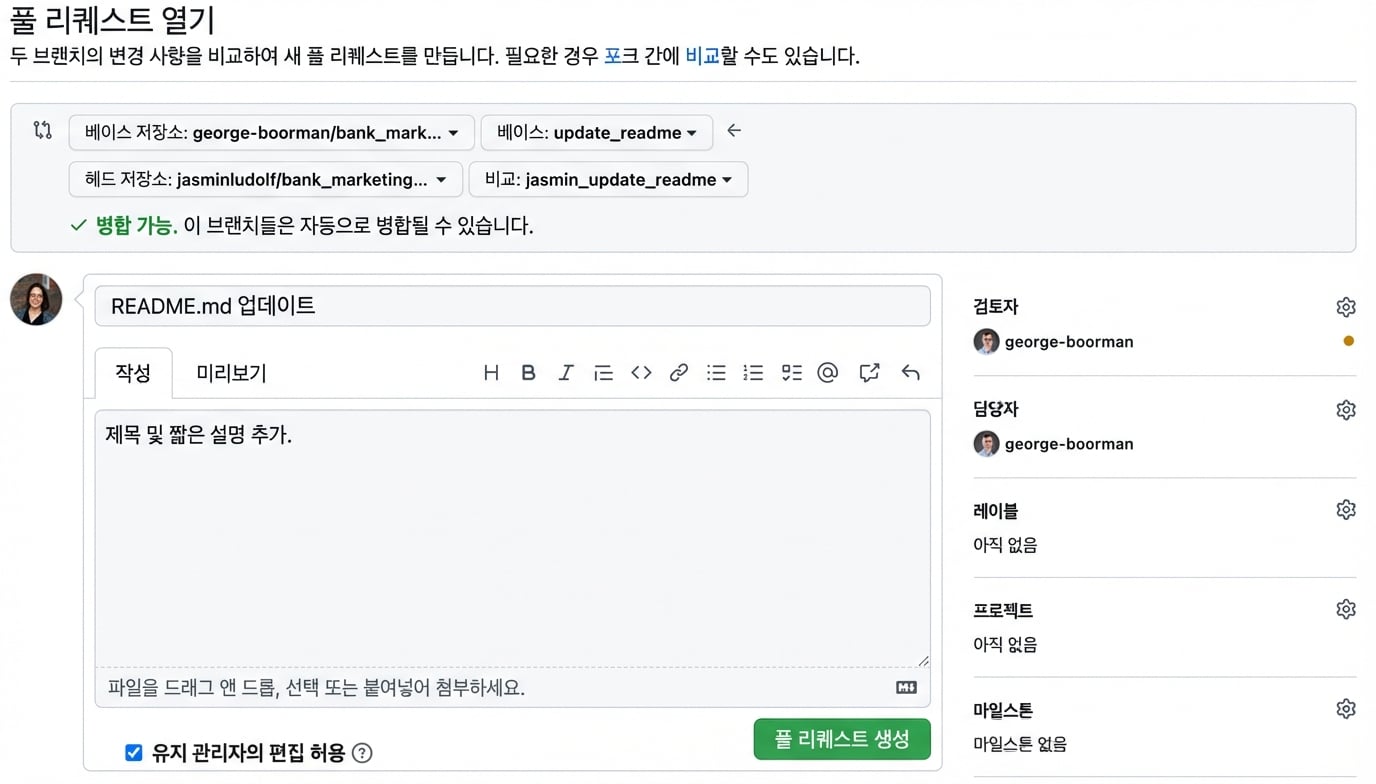Open the 베이스: update_readme branch dropdown
The width and height of the screenshot is (1376, 784).
(x=597, y=132)
